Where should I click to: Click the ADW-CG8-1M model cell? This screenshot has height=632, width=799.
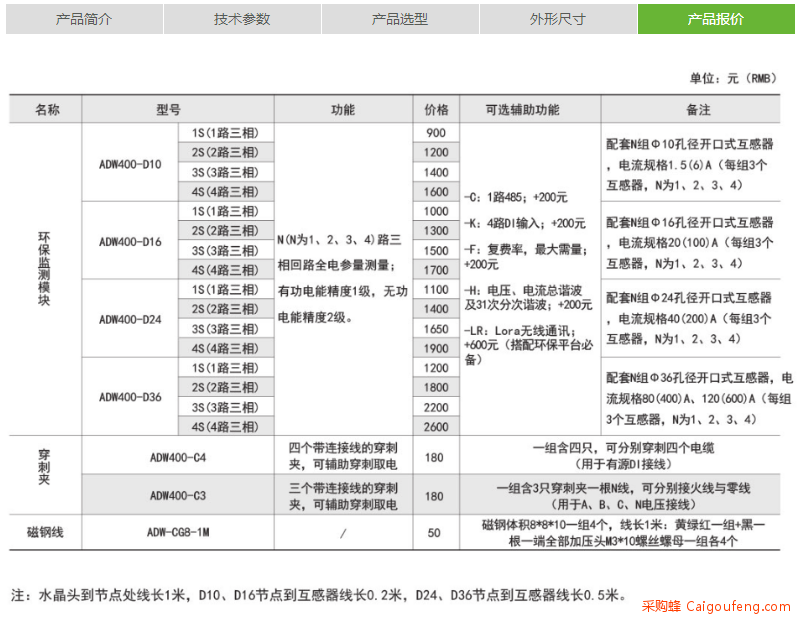pos(178,532)
